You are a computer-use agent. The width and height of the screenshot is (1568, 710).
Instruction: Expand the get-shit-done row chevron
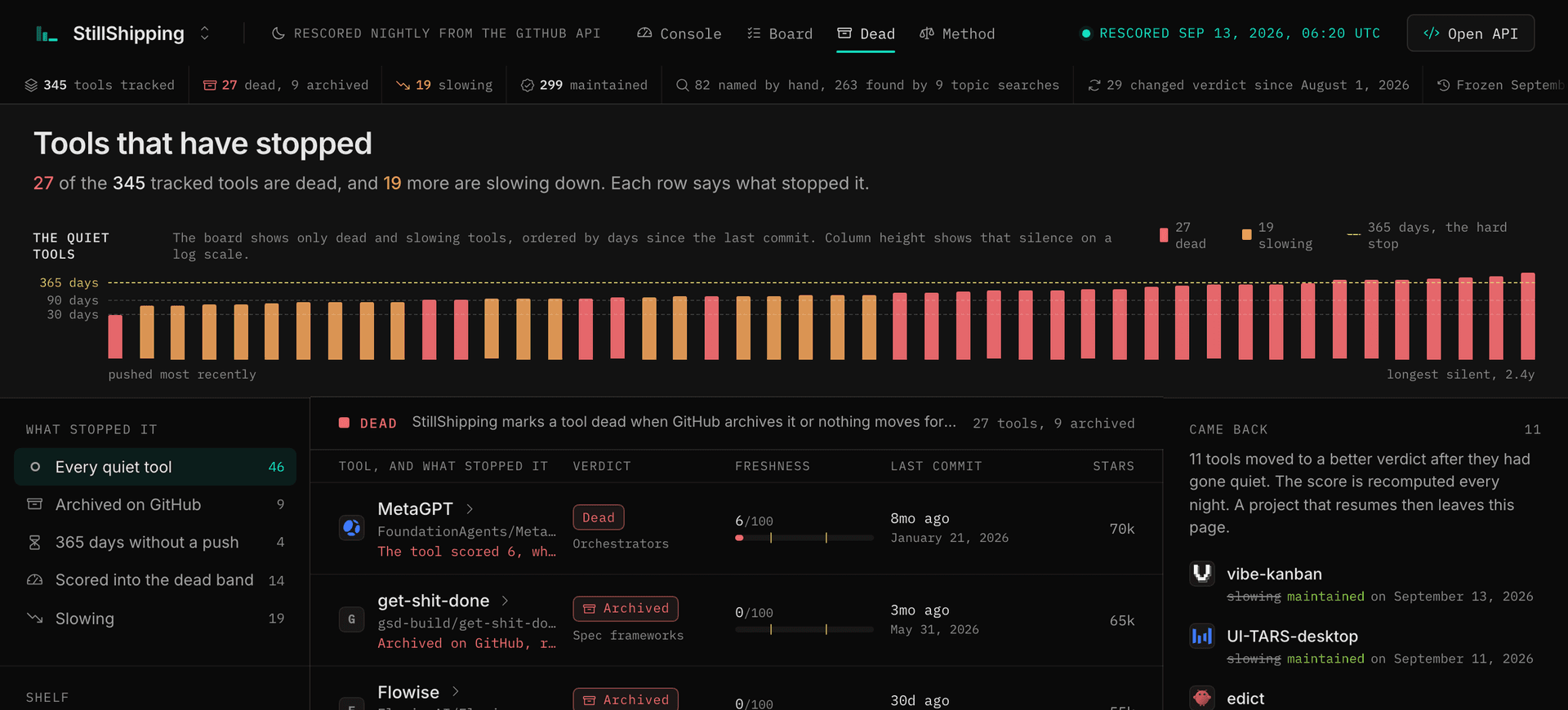click(505, 601)
